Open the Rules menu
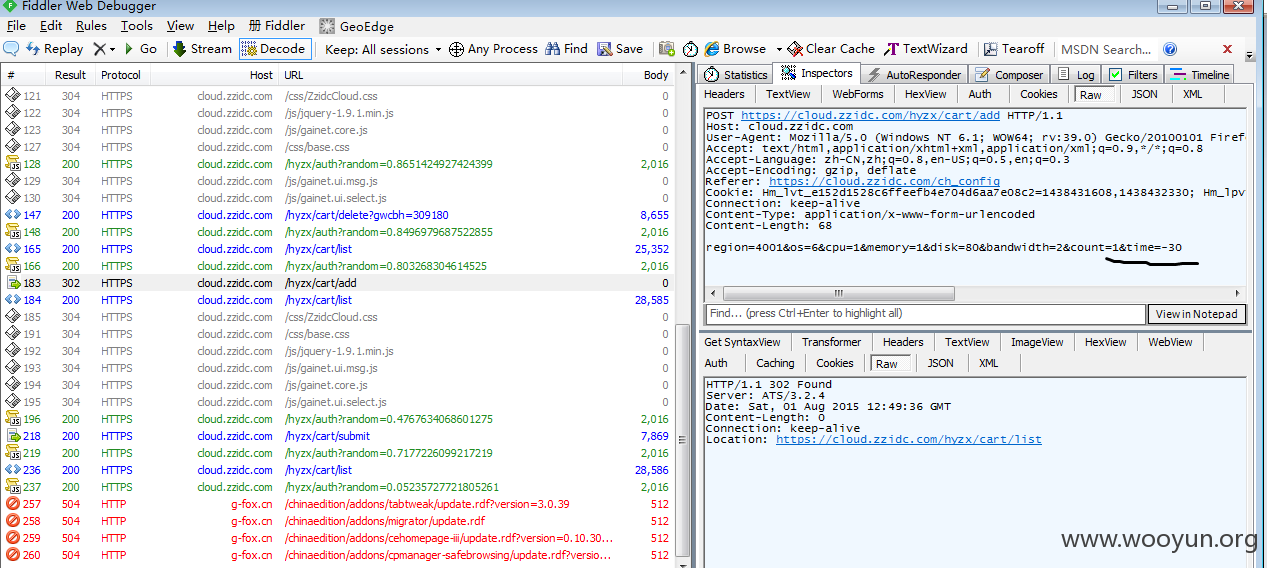This screenshot has width=1267, height=568. (91, 26)
